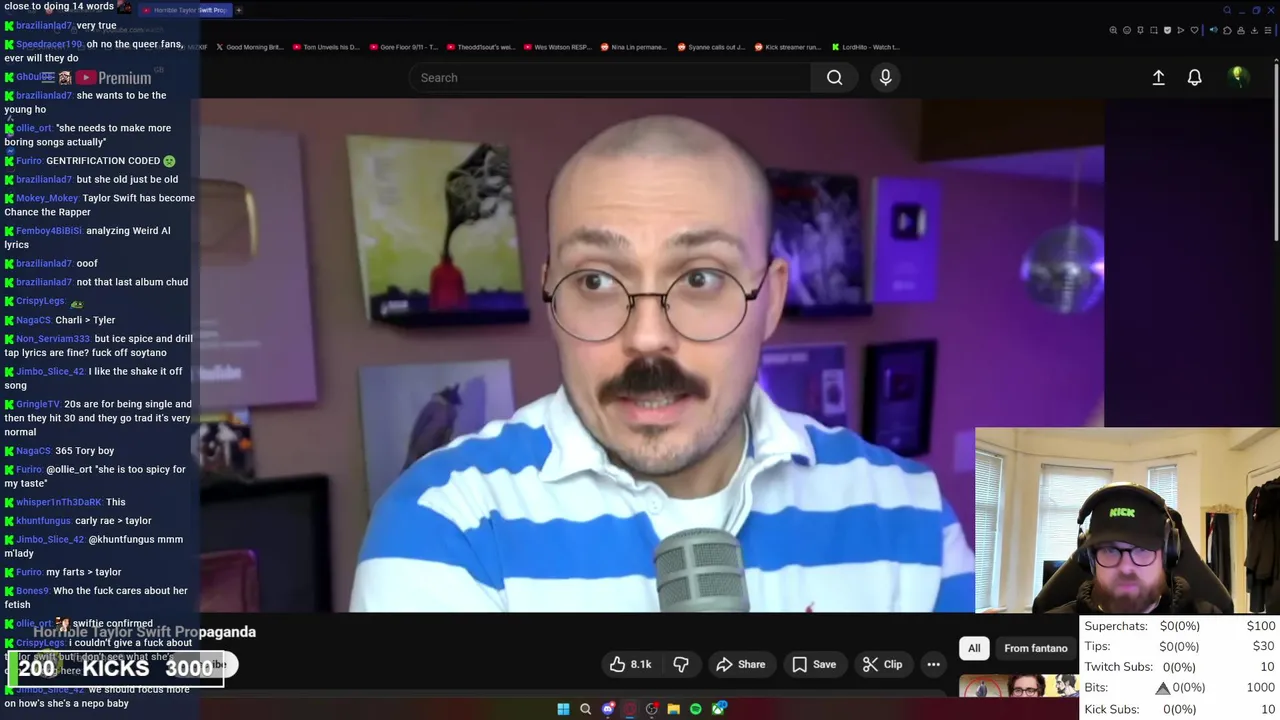This screenshot has width=1280, height=720.
Task: Open the YouTube account avatar menu
Action: [x=1238, y=77]
